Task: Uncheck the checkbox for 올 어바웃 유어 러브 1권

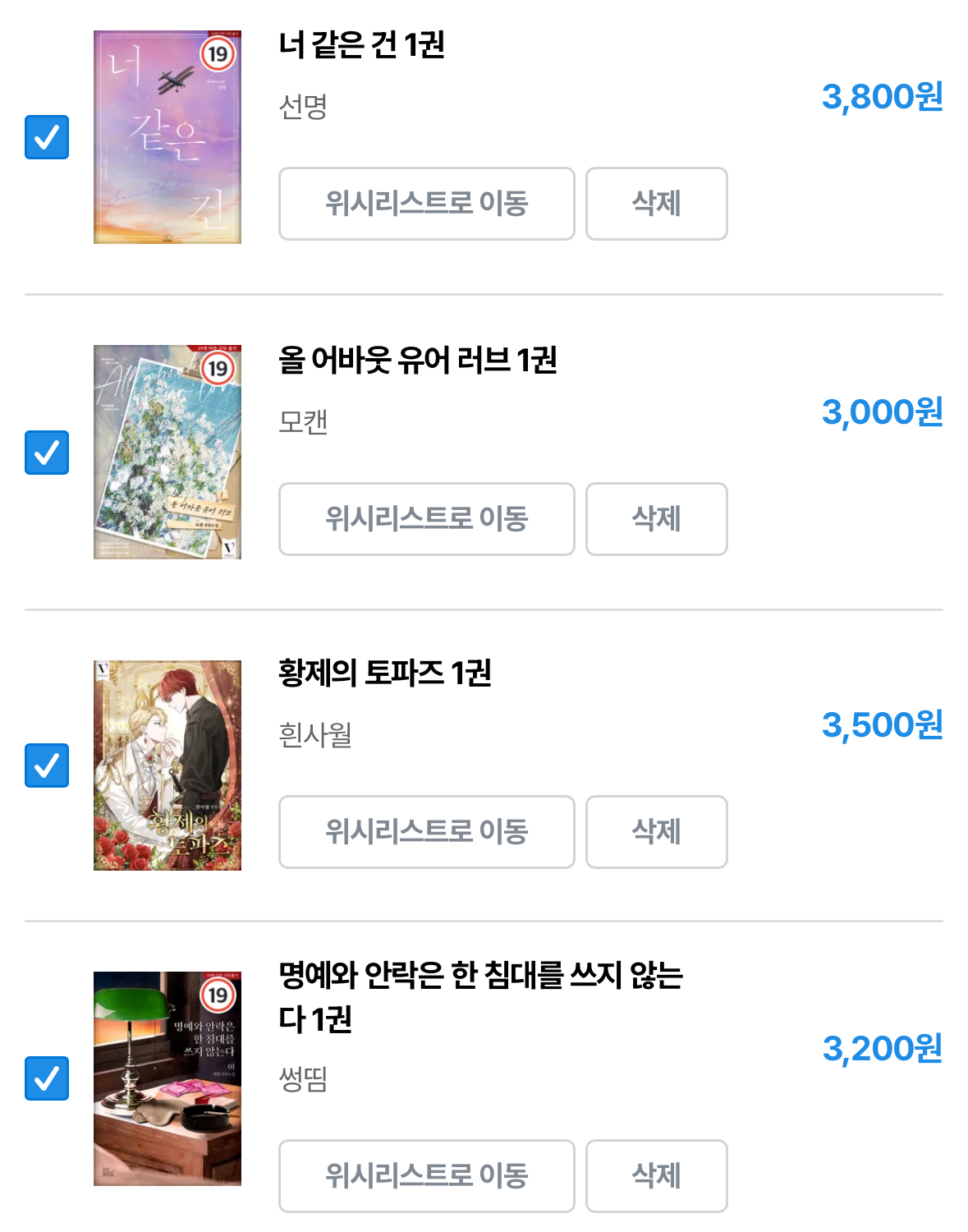Action: pyautogui.click(x=47, y=453)
